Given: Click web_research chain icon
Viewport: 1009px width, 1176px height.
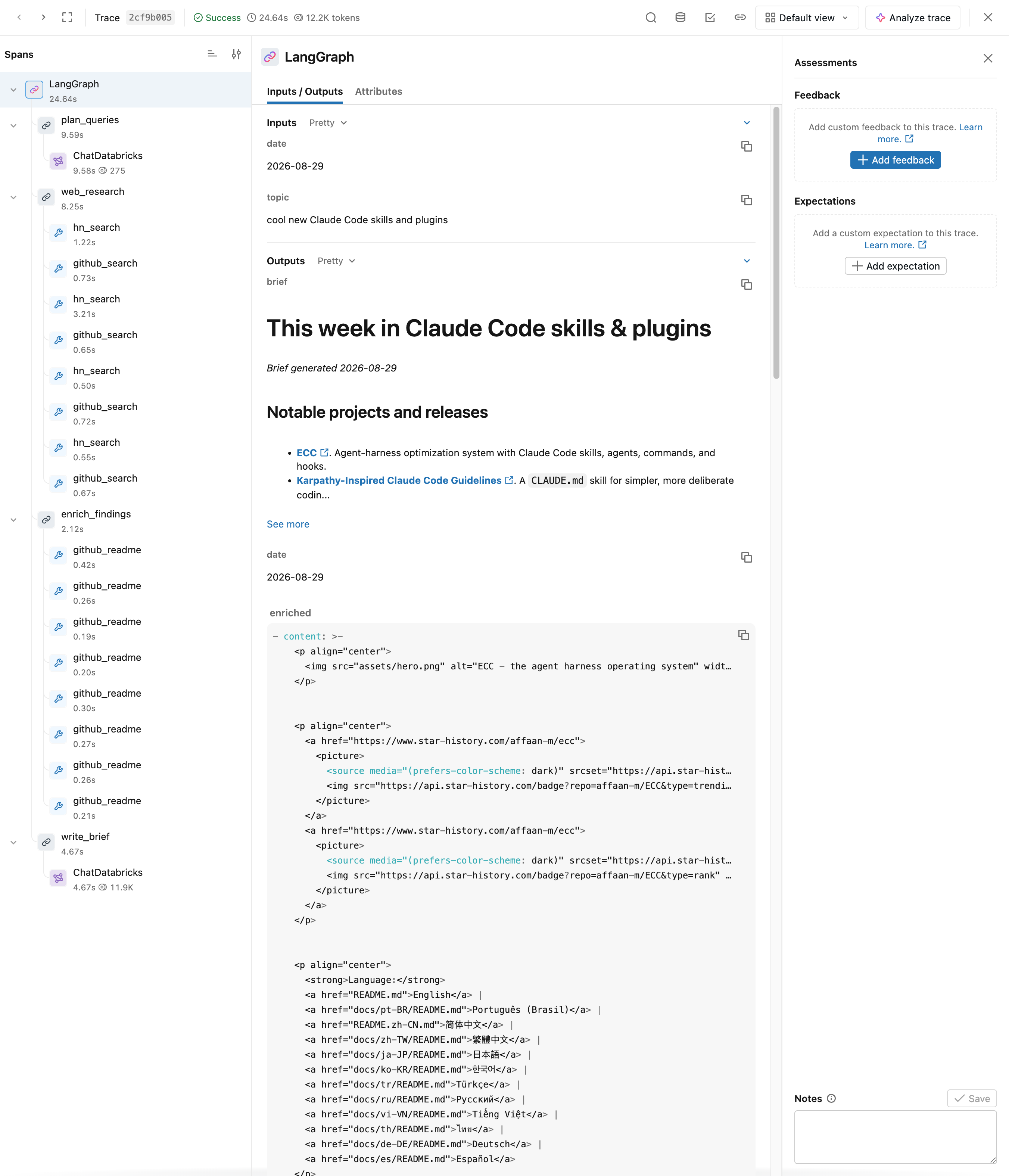Looking at the screenshot, I should click(x=47, y=197).
